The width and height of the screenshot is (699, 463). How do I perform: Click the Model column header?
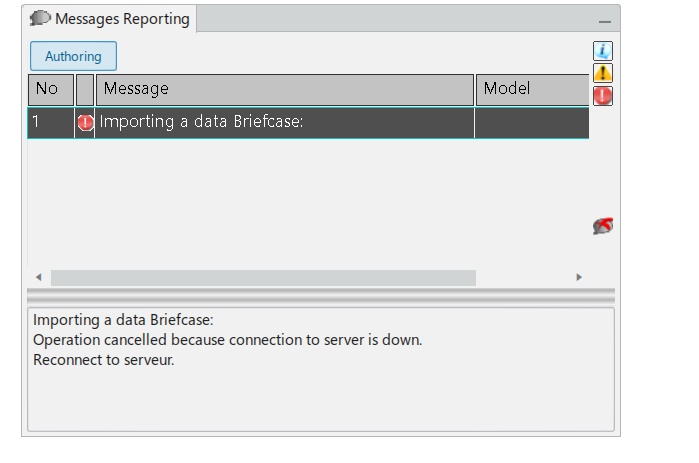530,89
